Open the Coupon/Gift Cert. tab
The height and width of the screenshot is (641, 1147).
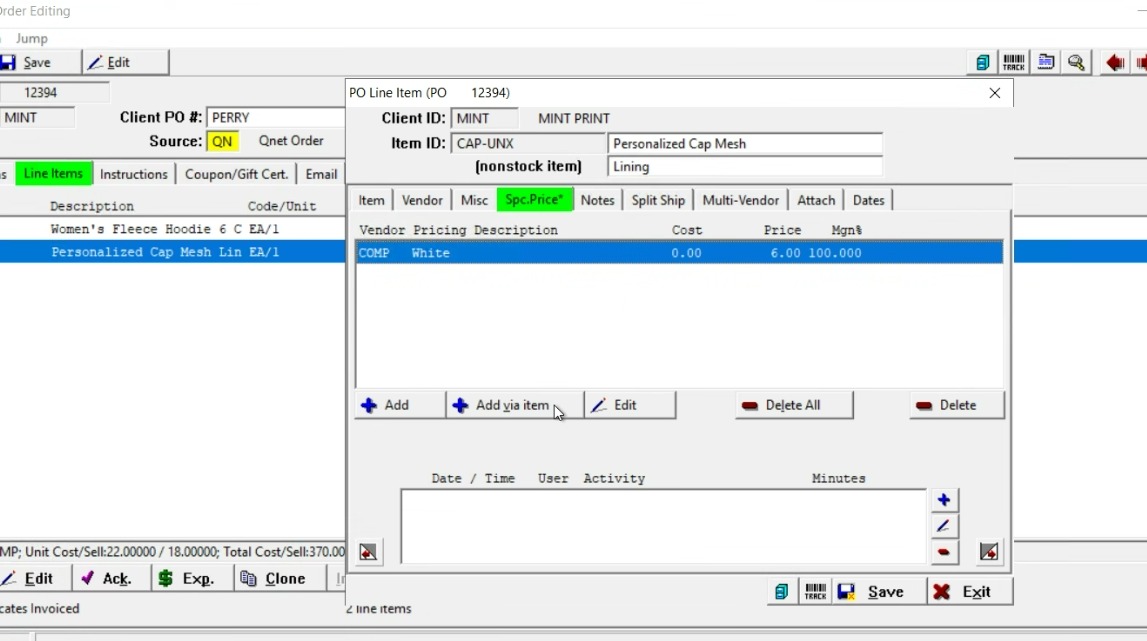click(236, 173)
